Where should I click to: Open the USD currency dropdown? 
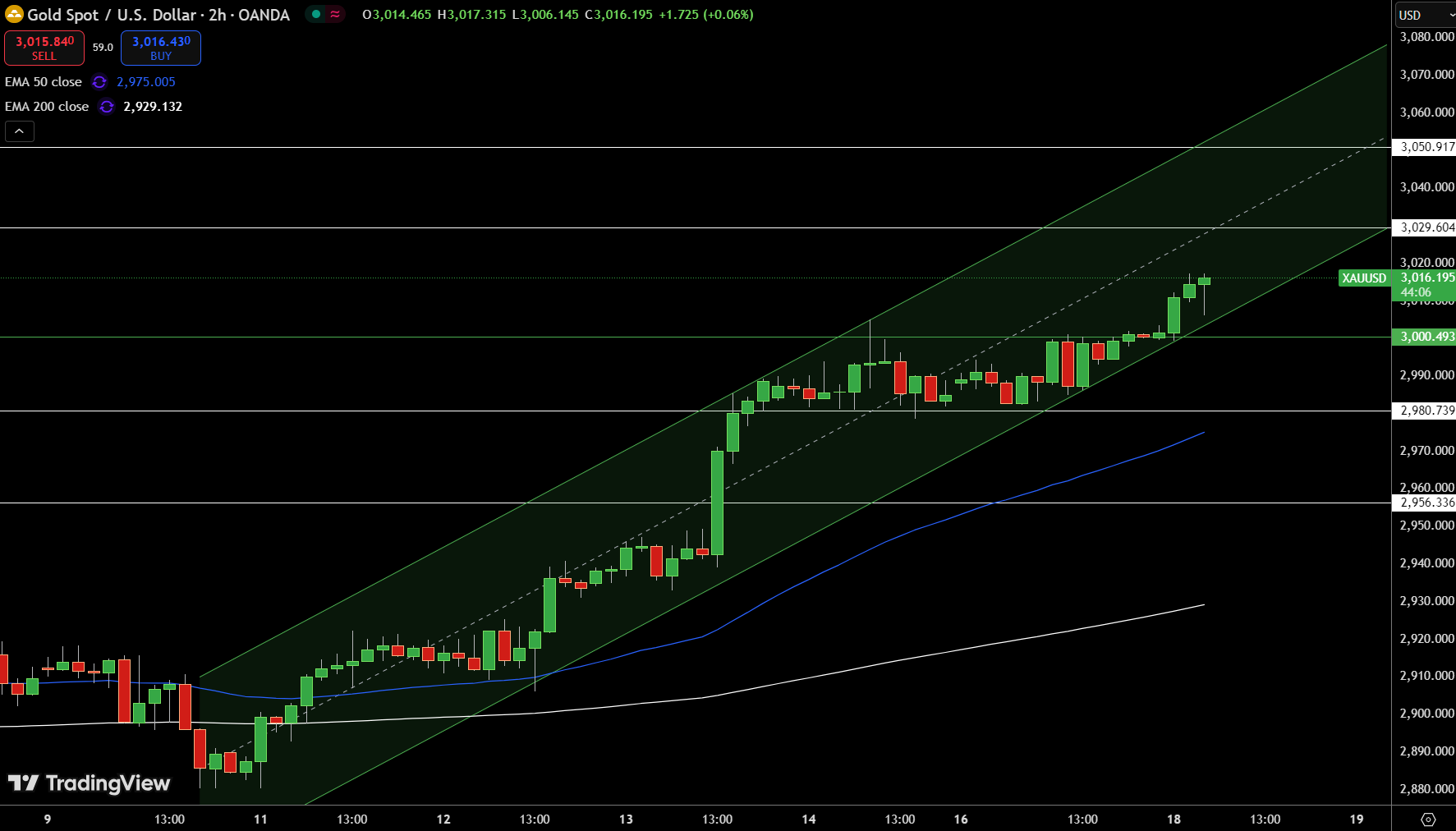(1425, 15)
